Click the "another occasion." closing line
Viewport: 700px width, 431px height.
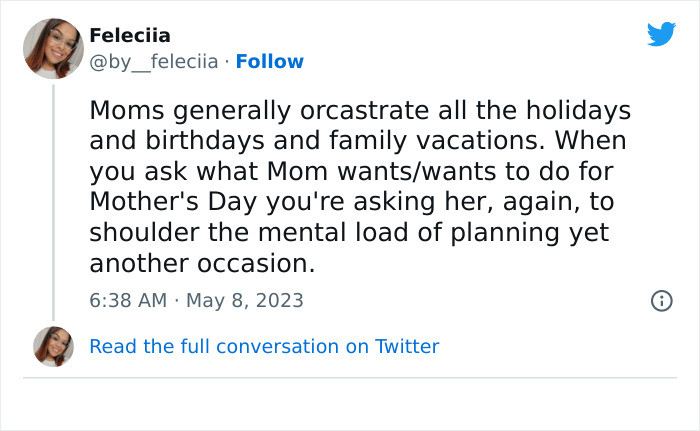coord(202,263)
